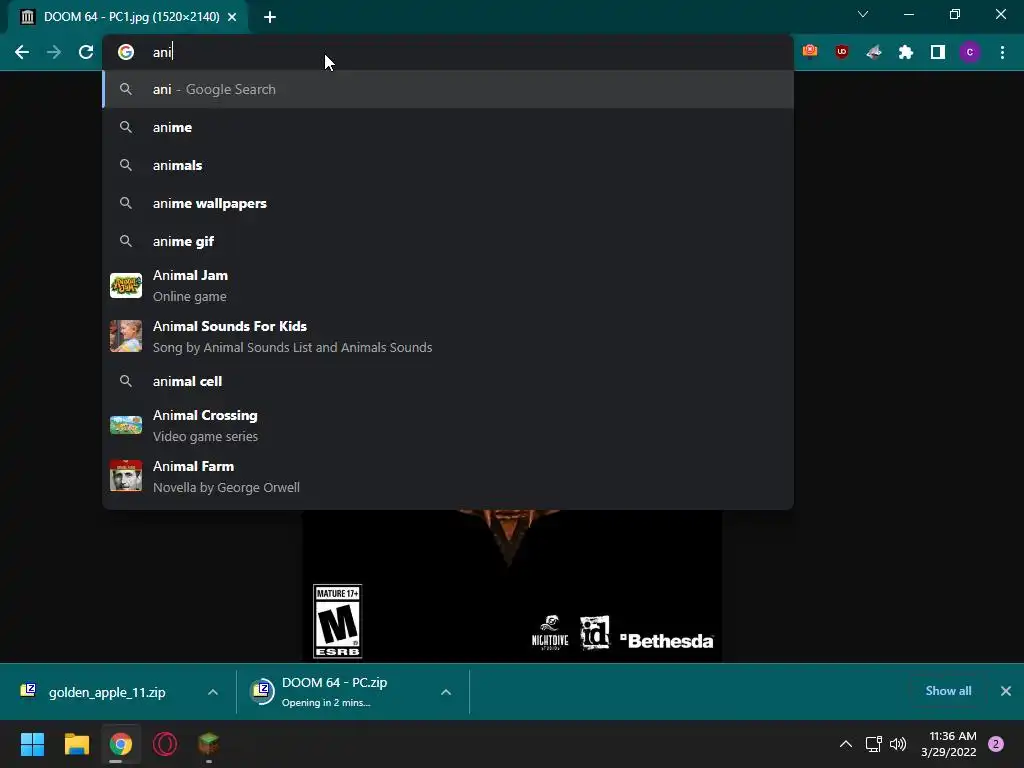Click the Google logo in the address bar
Image resolution: width=1024 pixels, height=768 pixels.
(x=126, y=52)
